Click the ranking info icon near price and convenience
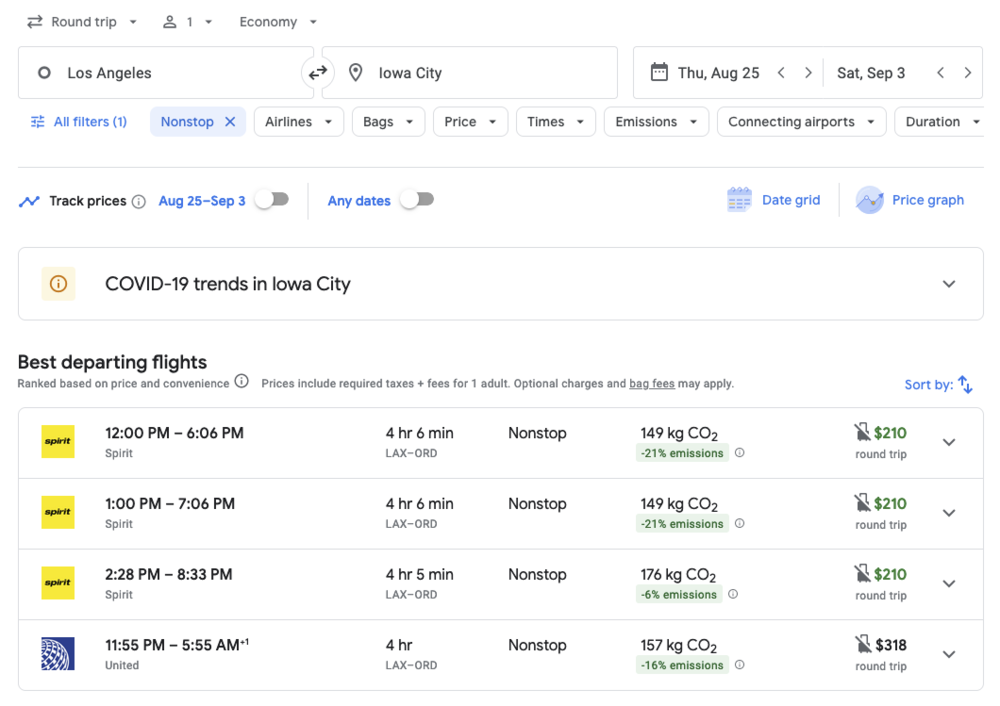 click(241, 382)
